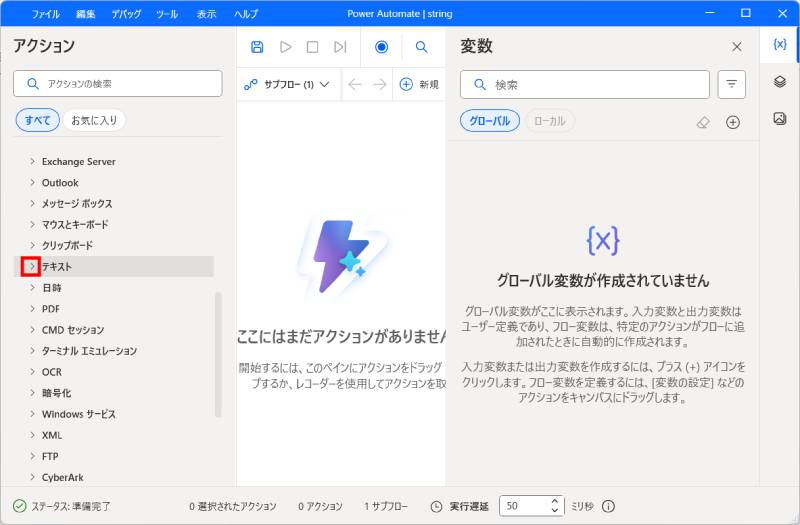
Task: Expand the Outlook action group
Action: (x=33, y=182)
